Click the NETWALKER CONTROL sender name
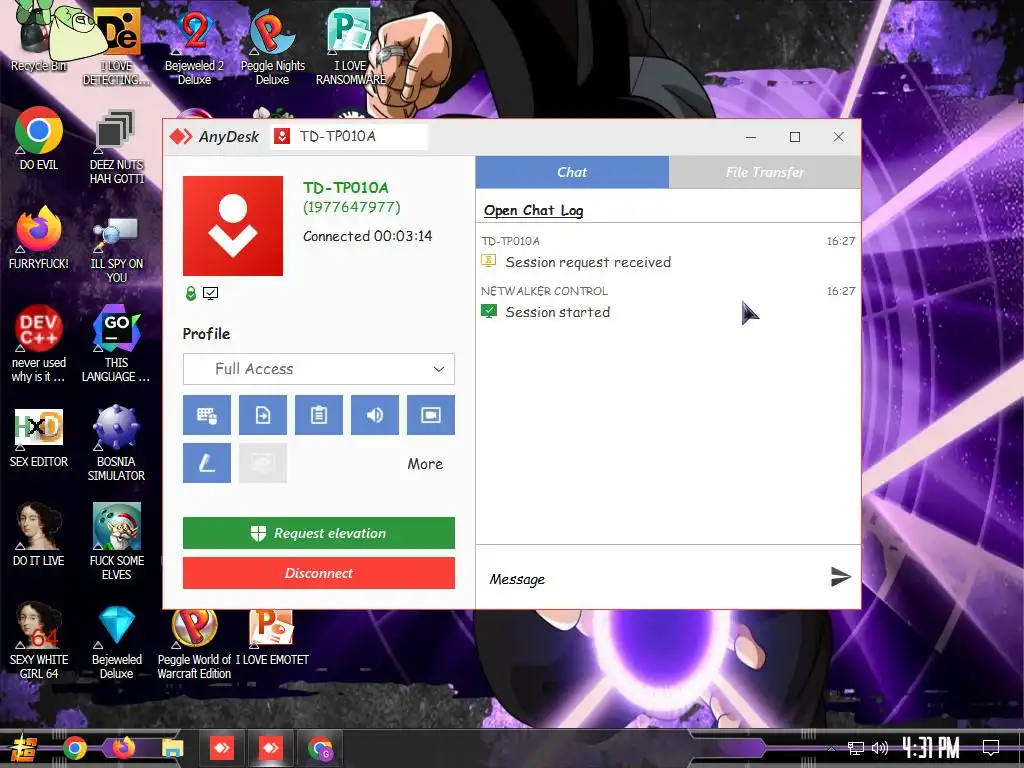1024x768 pixels. pyautogui.click(x=544, y=291)
